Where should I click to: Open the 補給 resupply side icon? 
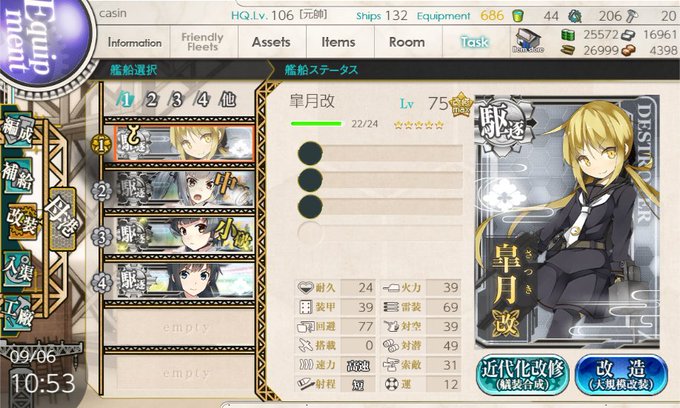pos(18,176)
